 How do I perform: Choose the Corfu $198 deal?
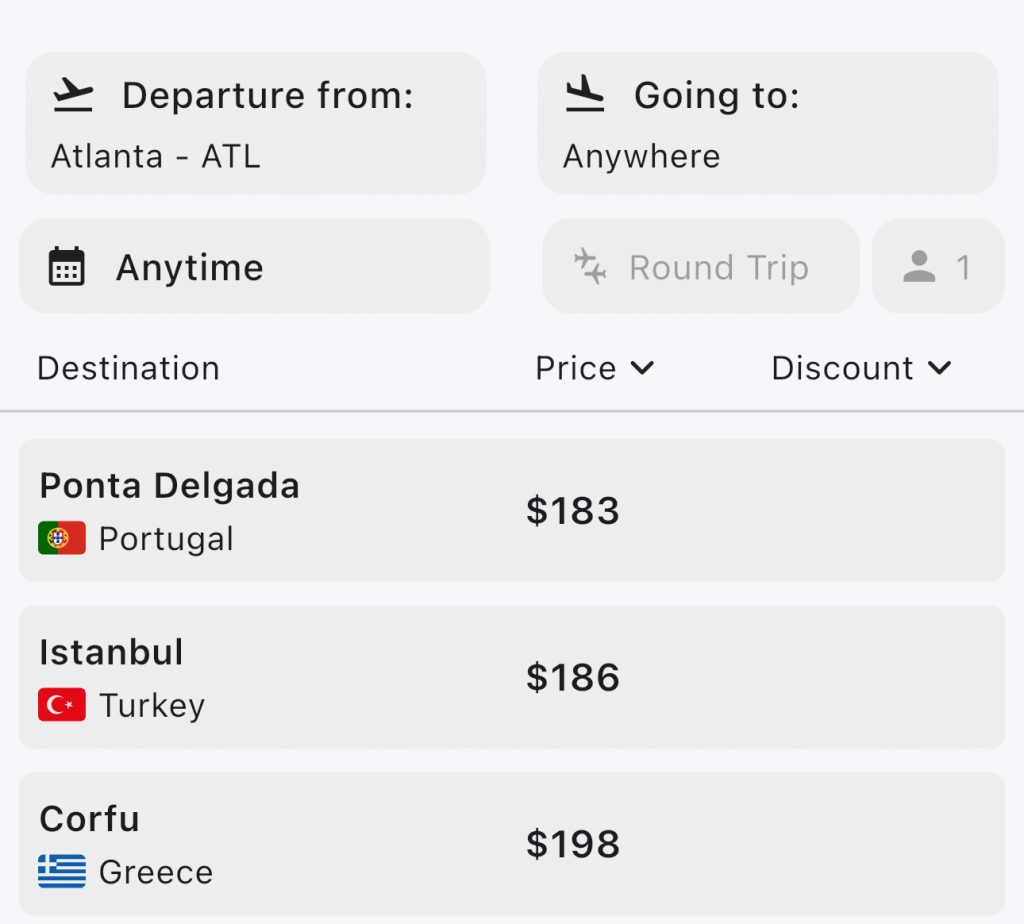[511, 843]
